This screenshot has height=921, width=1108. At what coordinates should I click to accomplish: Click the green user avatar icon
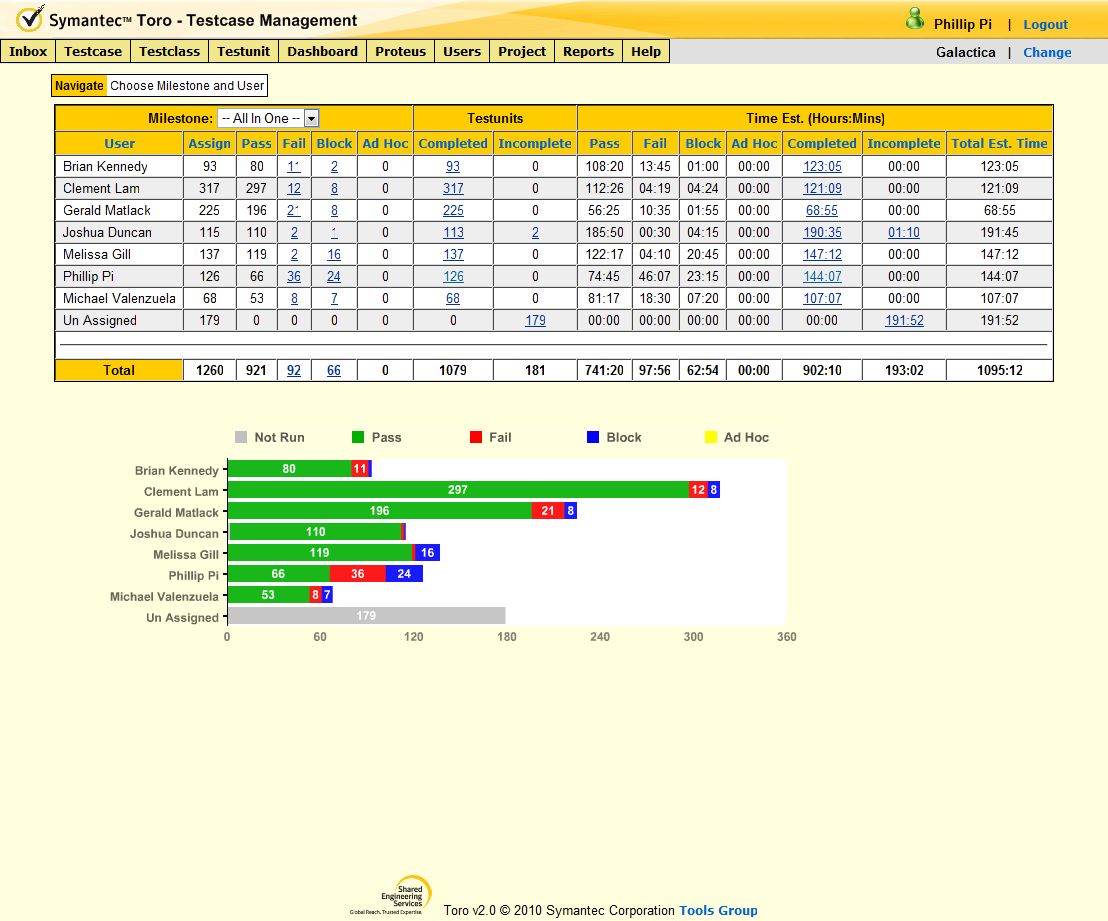point(914,19)
